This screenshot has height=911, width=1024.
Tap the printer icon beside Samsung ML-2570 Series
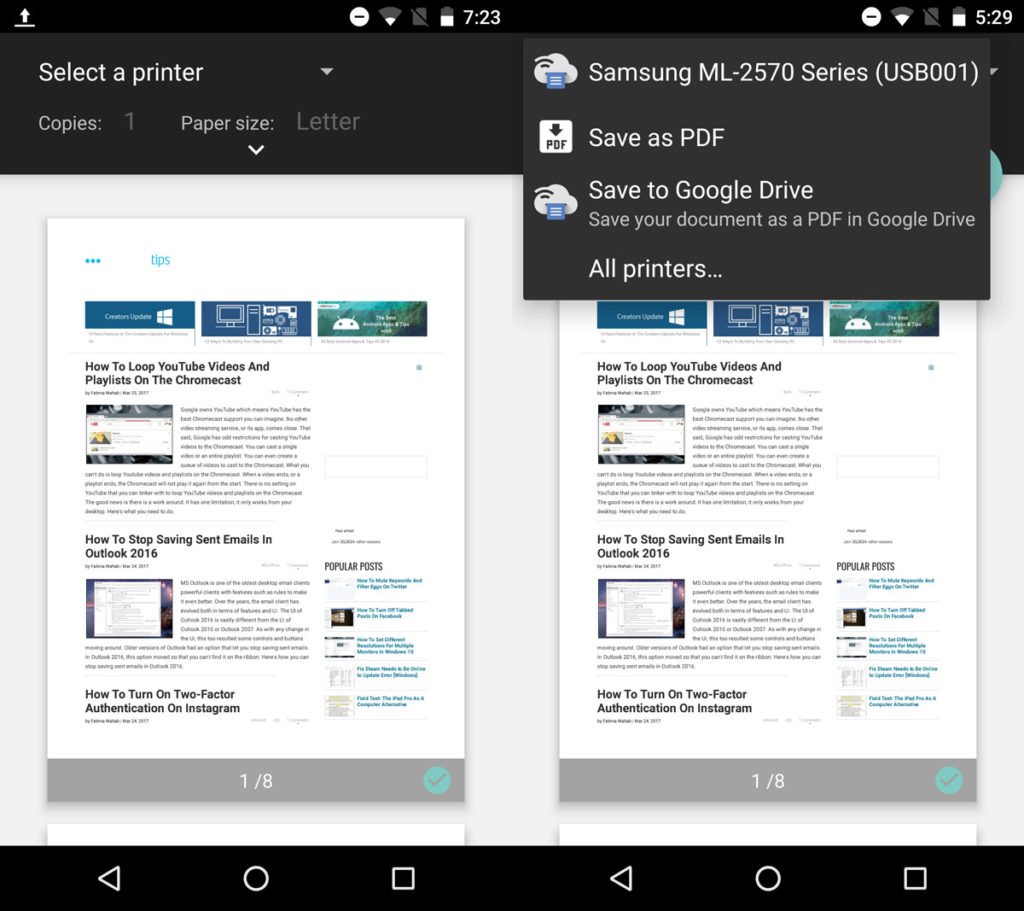pyautogui.click(x=556, y=70)
